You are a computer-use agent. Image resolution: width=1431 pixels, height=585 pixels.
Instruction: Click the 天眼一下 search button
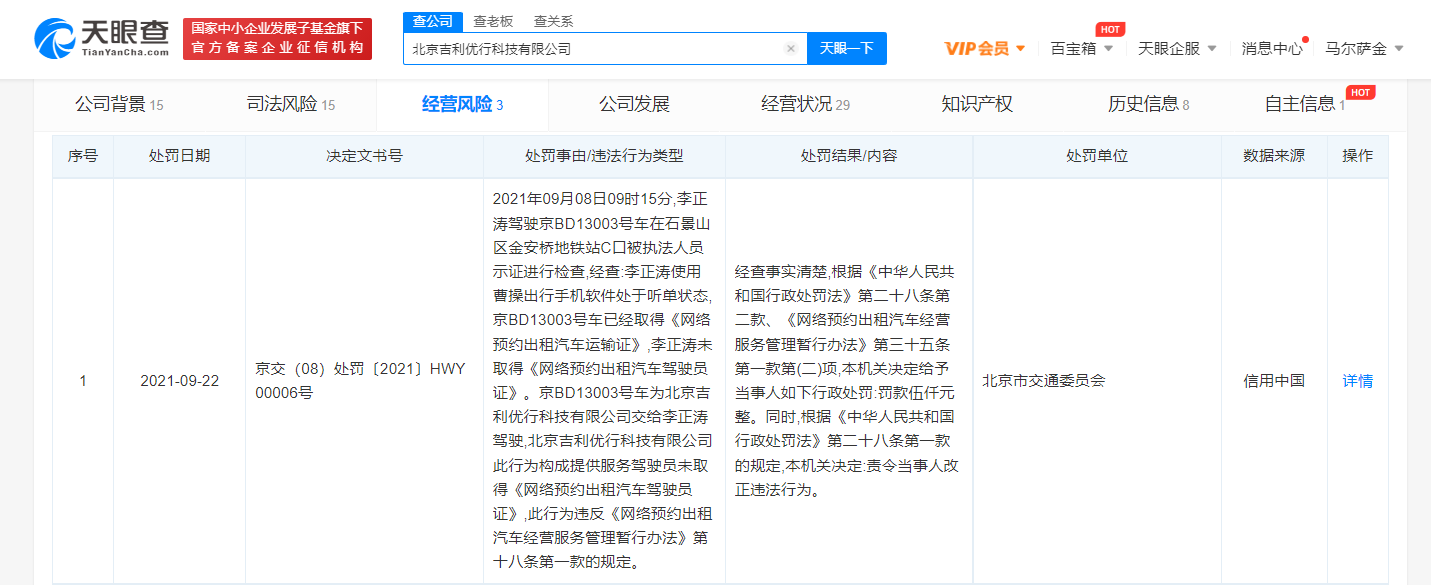coord(846,48)
